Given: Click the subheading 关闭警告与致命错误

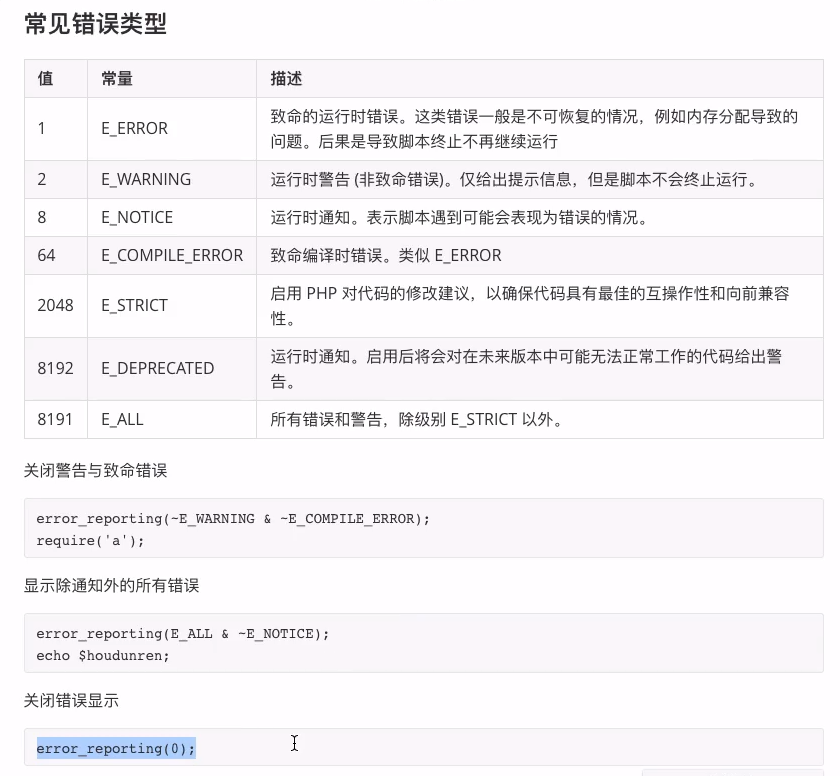Looking at the screenshot, I should tap(95, 471).
